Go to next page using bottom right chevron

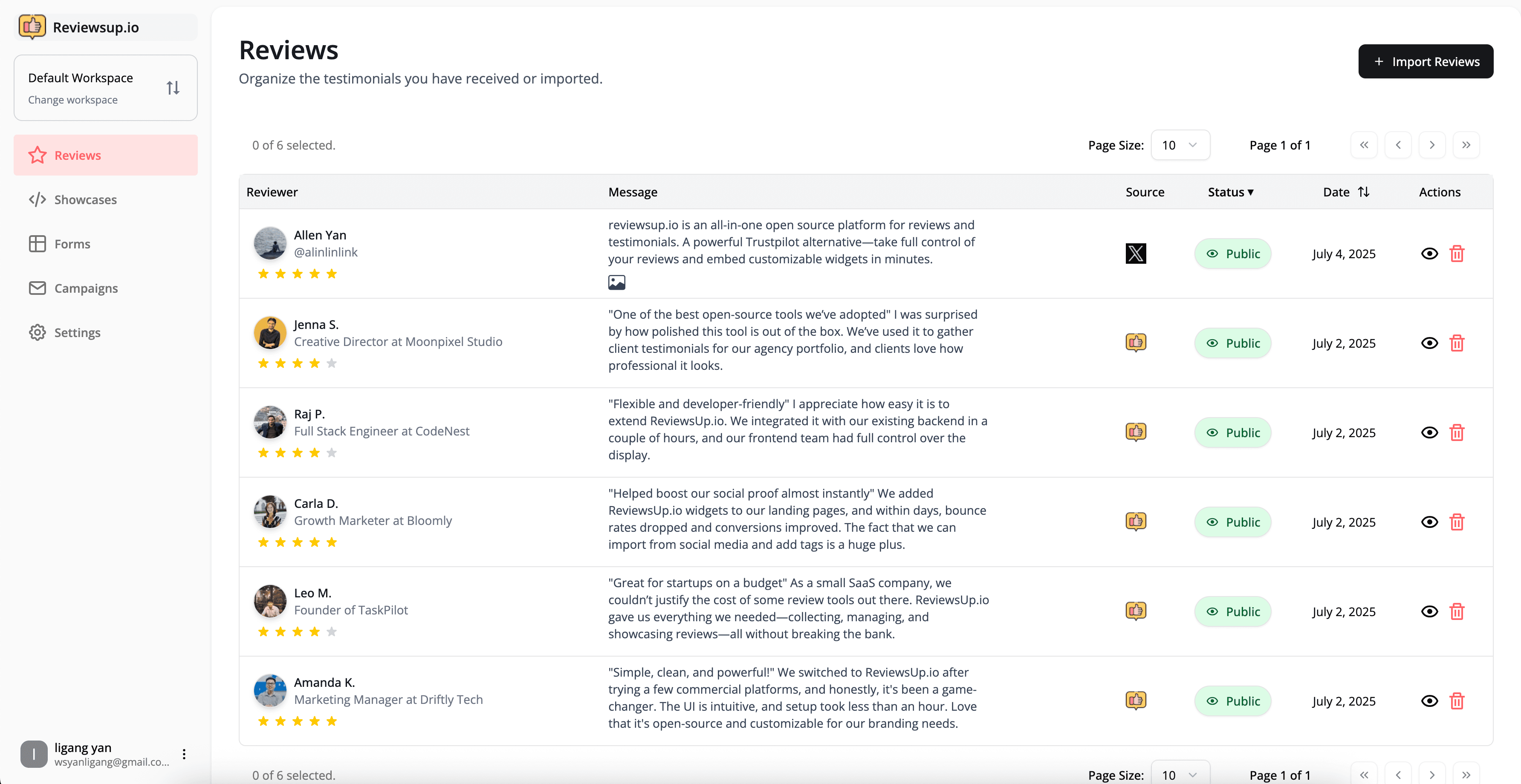point(1432,774)
